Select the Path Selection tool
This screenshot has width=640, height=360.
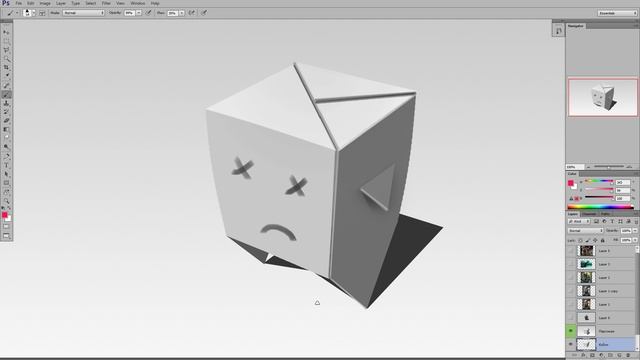coord(6,174)
